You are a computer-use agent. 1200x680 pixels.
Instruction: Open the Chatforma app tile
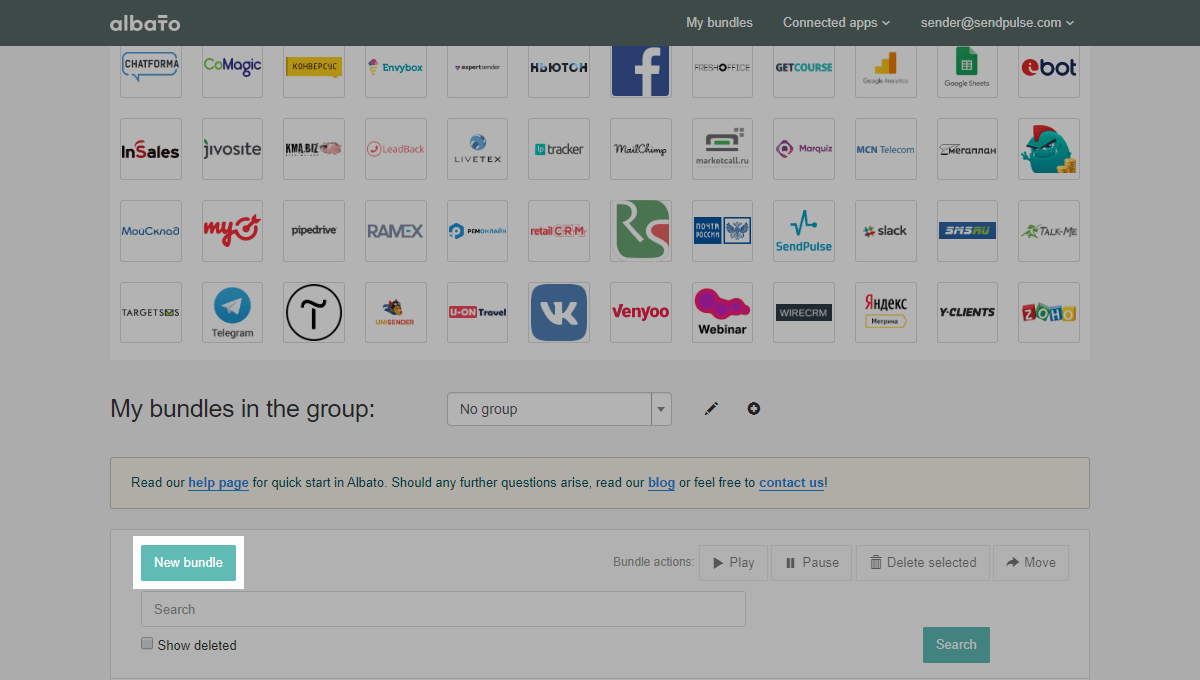[x=151, y=71]
